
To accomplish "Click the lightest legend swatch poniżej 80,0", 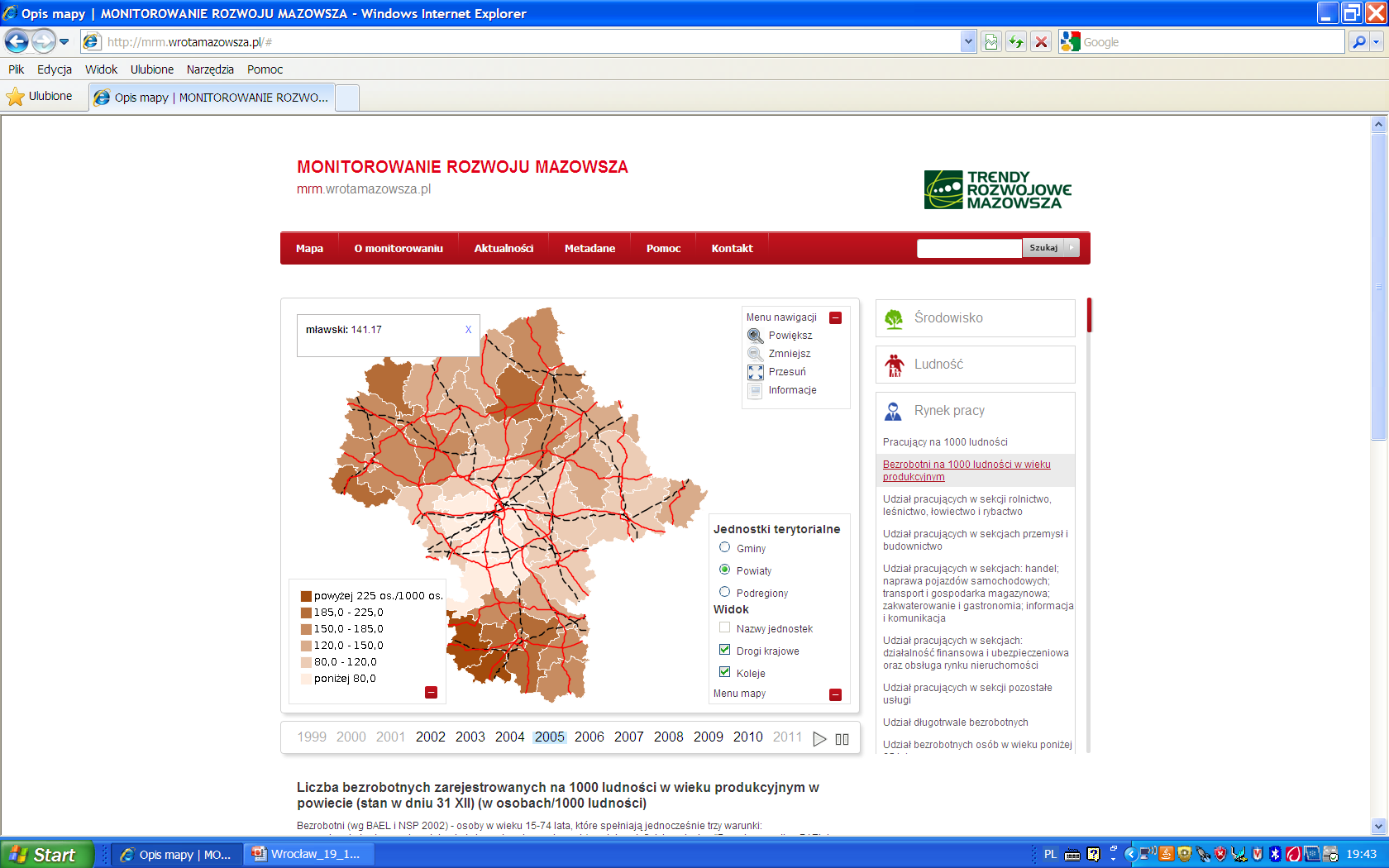I will click(x=306, y=679).
